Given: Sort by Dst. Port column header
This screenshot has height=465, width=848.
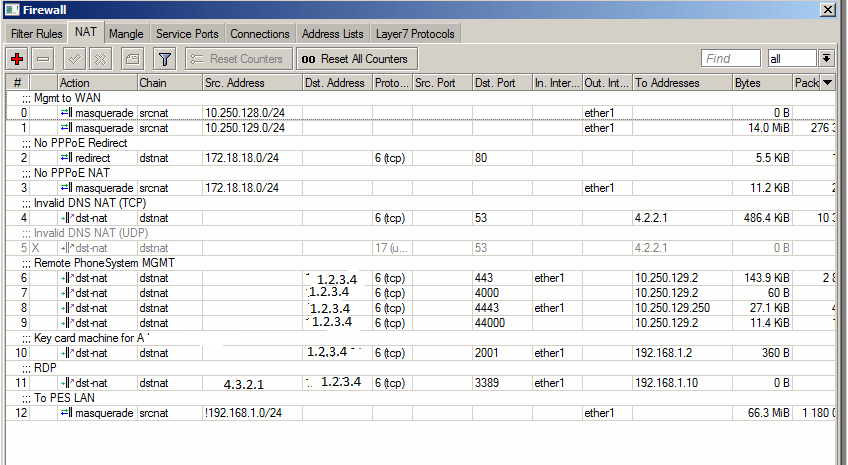Looking at the screenshot, I should [502, 83].
